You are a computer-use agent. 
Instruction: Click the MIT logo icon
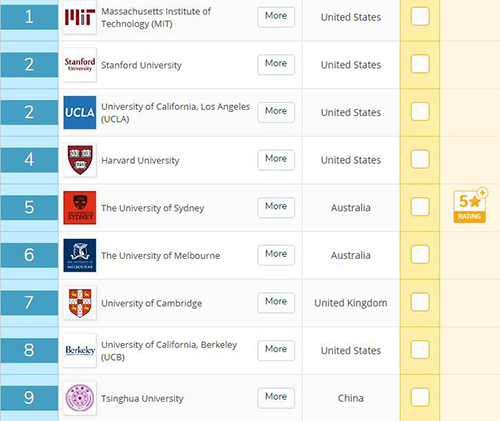click(80, 17)
